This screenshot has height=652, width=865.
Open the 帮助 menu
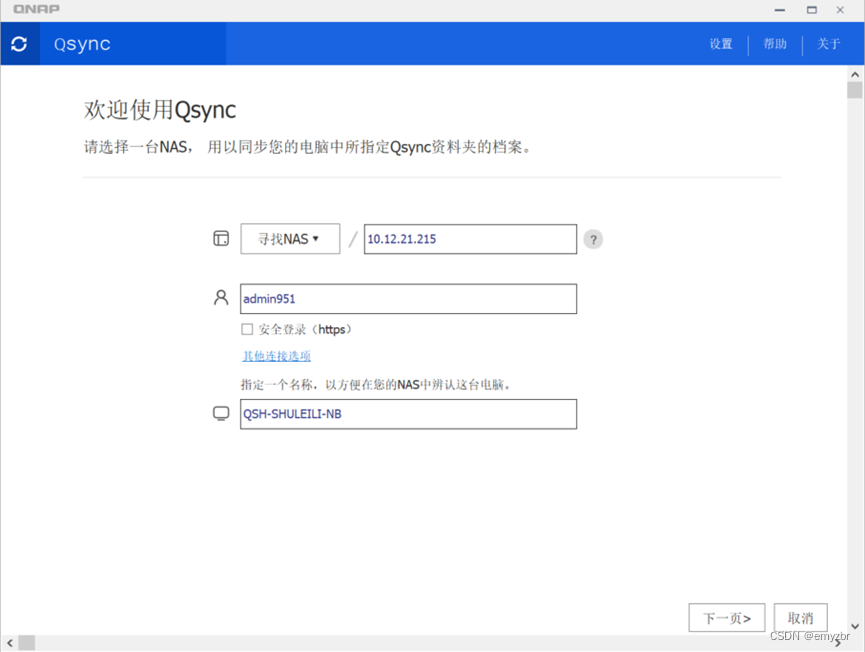coord(775,44)
